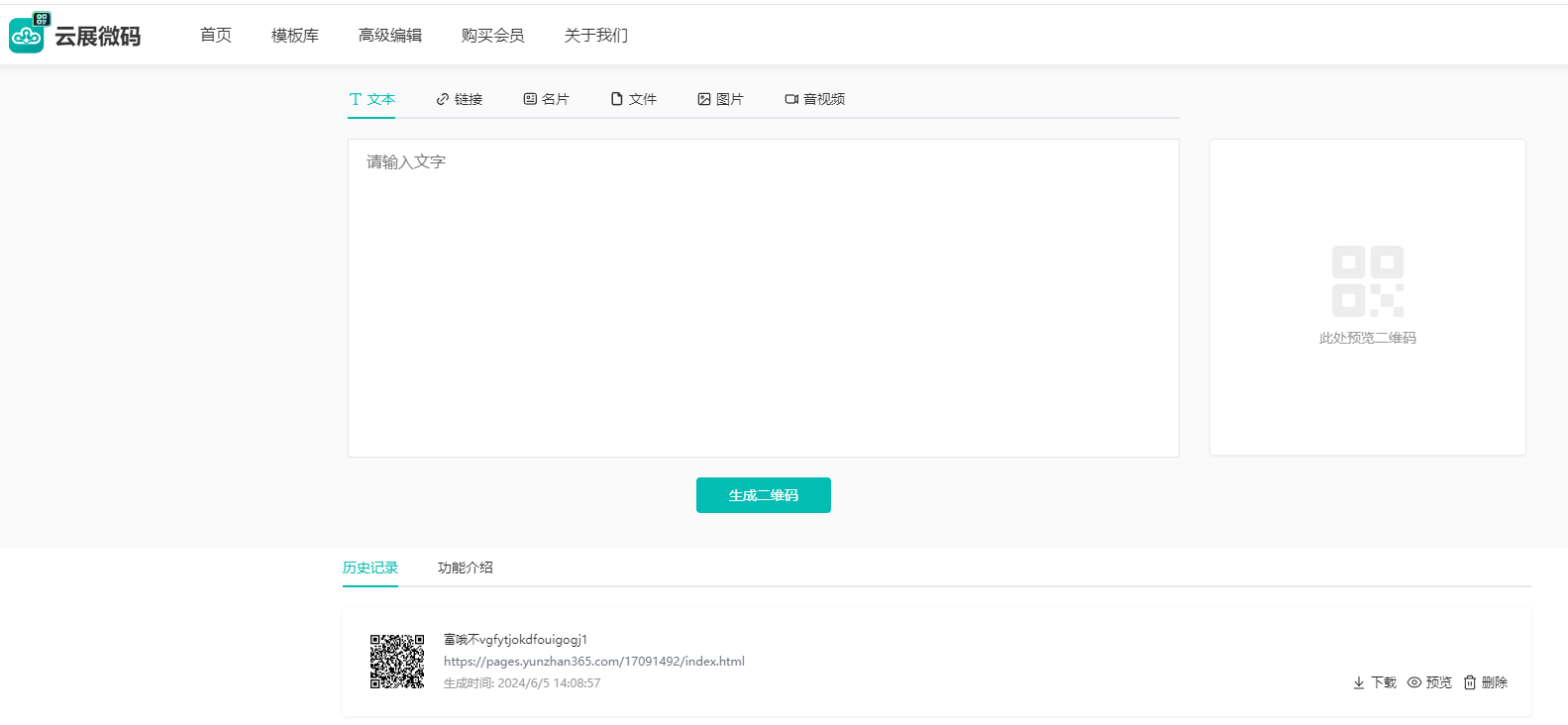
Task: Click 预览 for the history record
Action: tap(1429, 682)
